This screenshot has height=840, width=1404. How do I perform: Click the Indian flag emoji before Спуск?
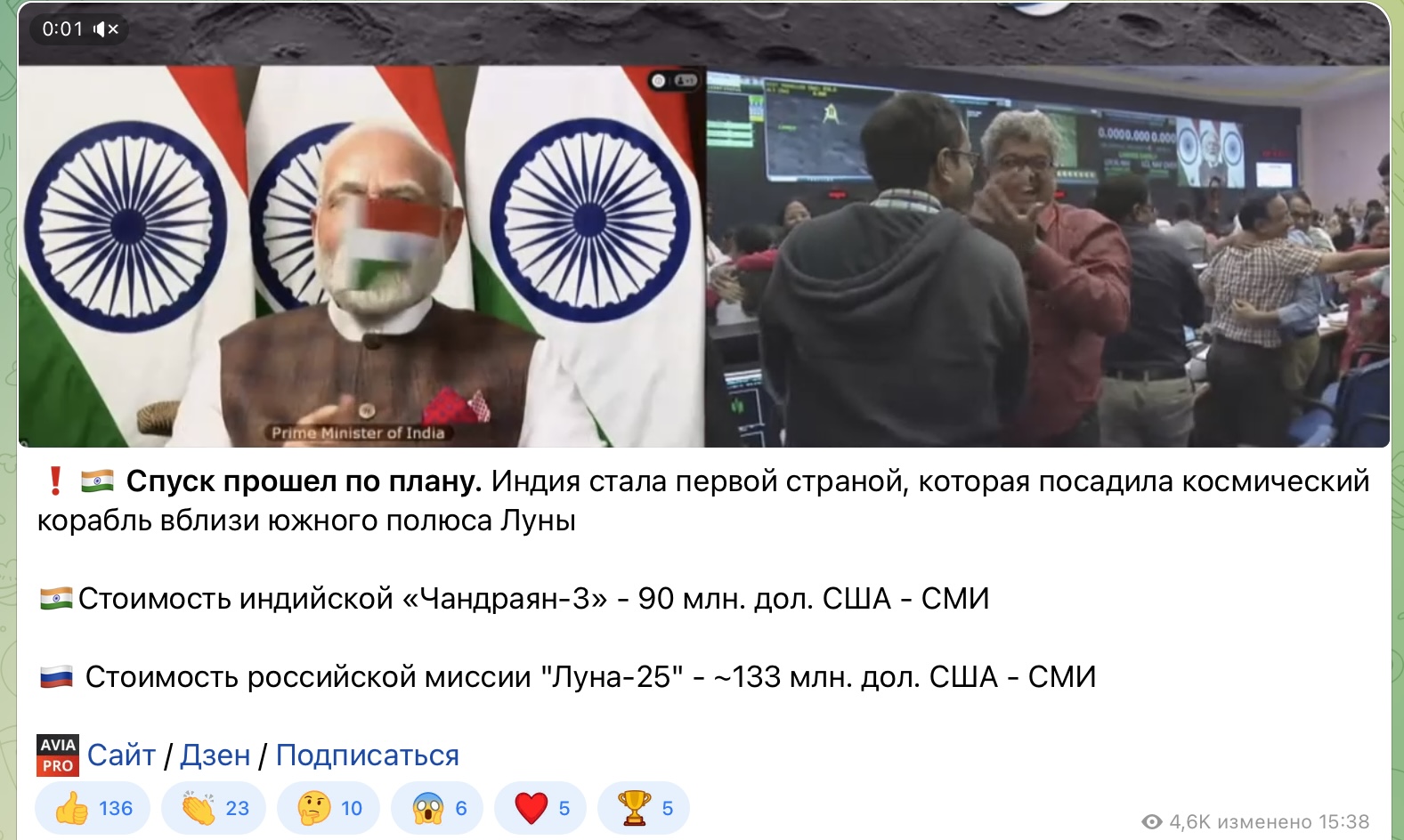pyautogui.click(x=97, y=481)
